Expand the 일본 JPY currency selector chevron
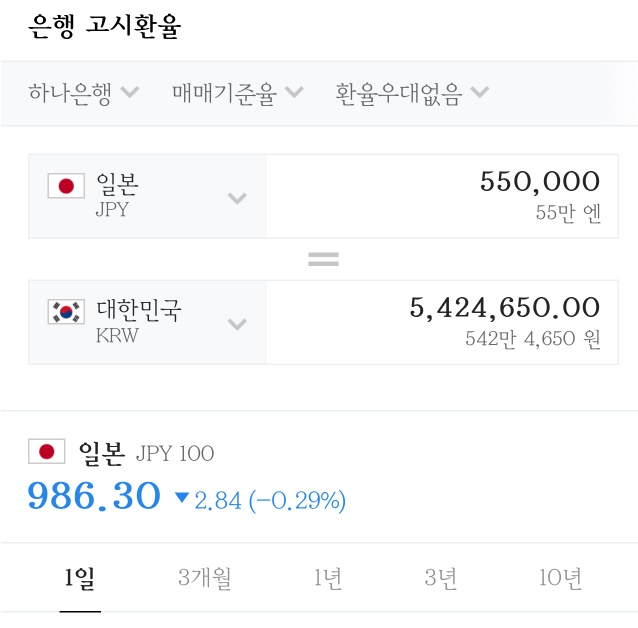Screen dimensions: 638x628 (x=237, y=197)
